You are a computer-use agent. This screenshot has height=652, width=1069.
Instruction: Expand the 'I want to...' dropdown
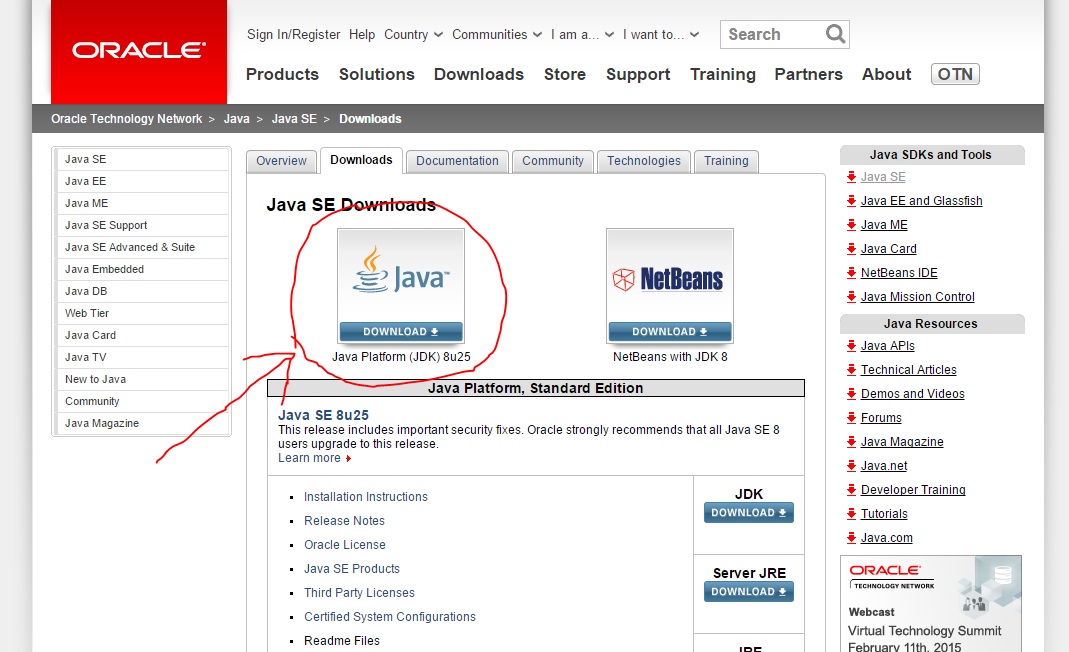pyautogui.click(x=661, y=35)
